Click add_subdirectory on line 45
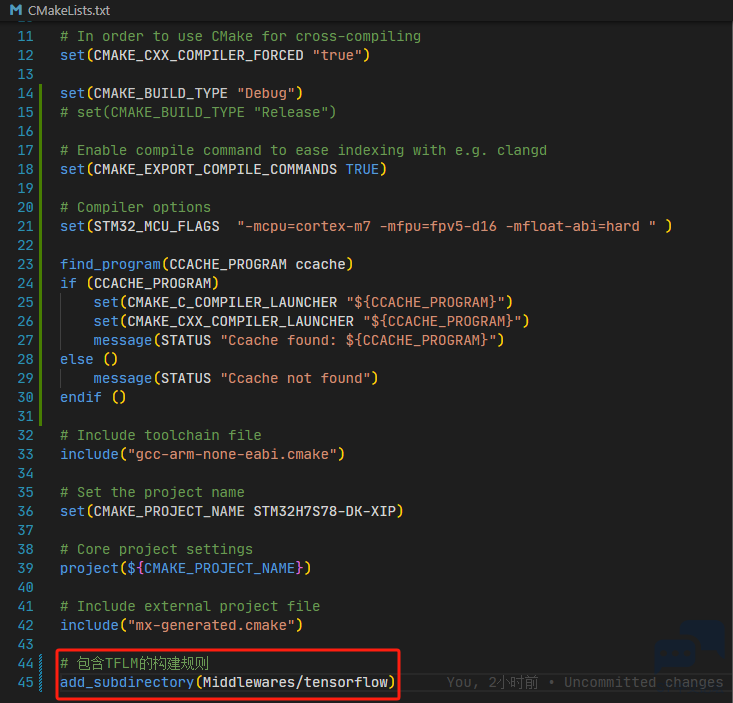Image resolution: width=733 pixels, height=703 pixels. point(127,683)
